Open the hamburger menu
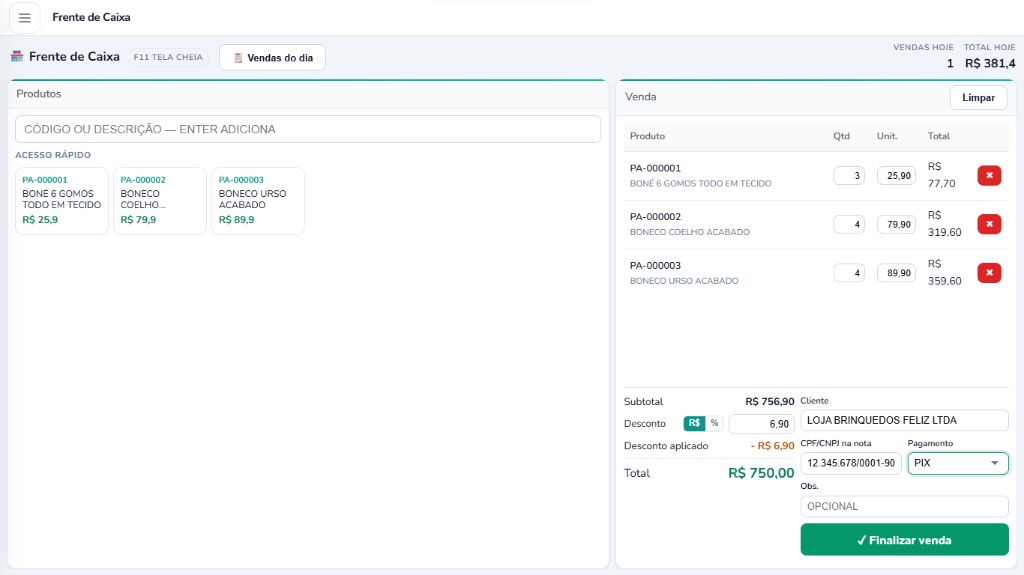The image size is (1024, 575). click(x=25, y=18)
